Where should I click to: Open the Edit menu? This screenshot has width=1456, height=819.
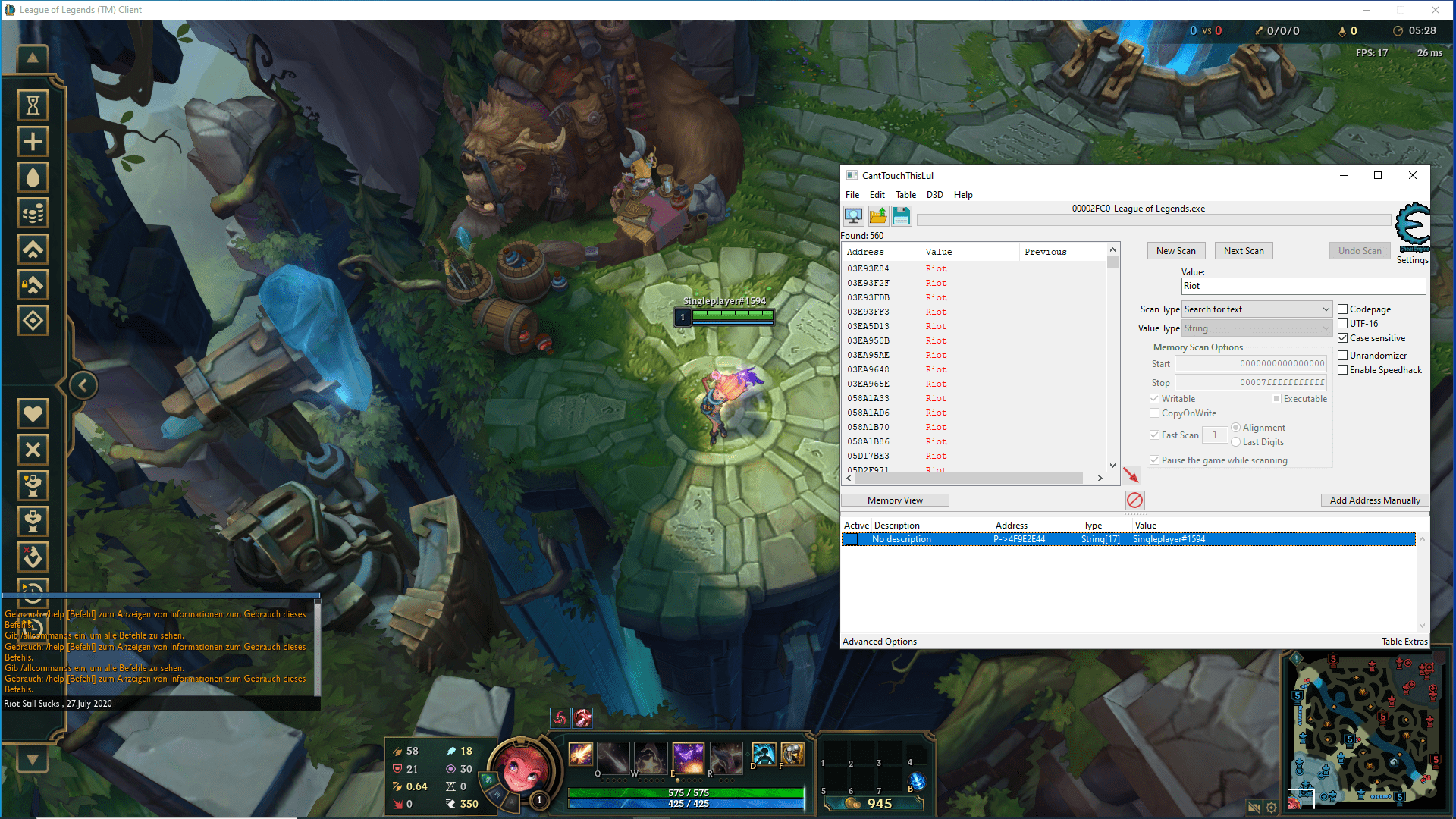click(877, 195)
